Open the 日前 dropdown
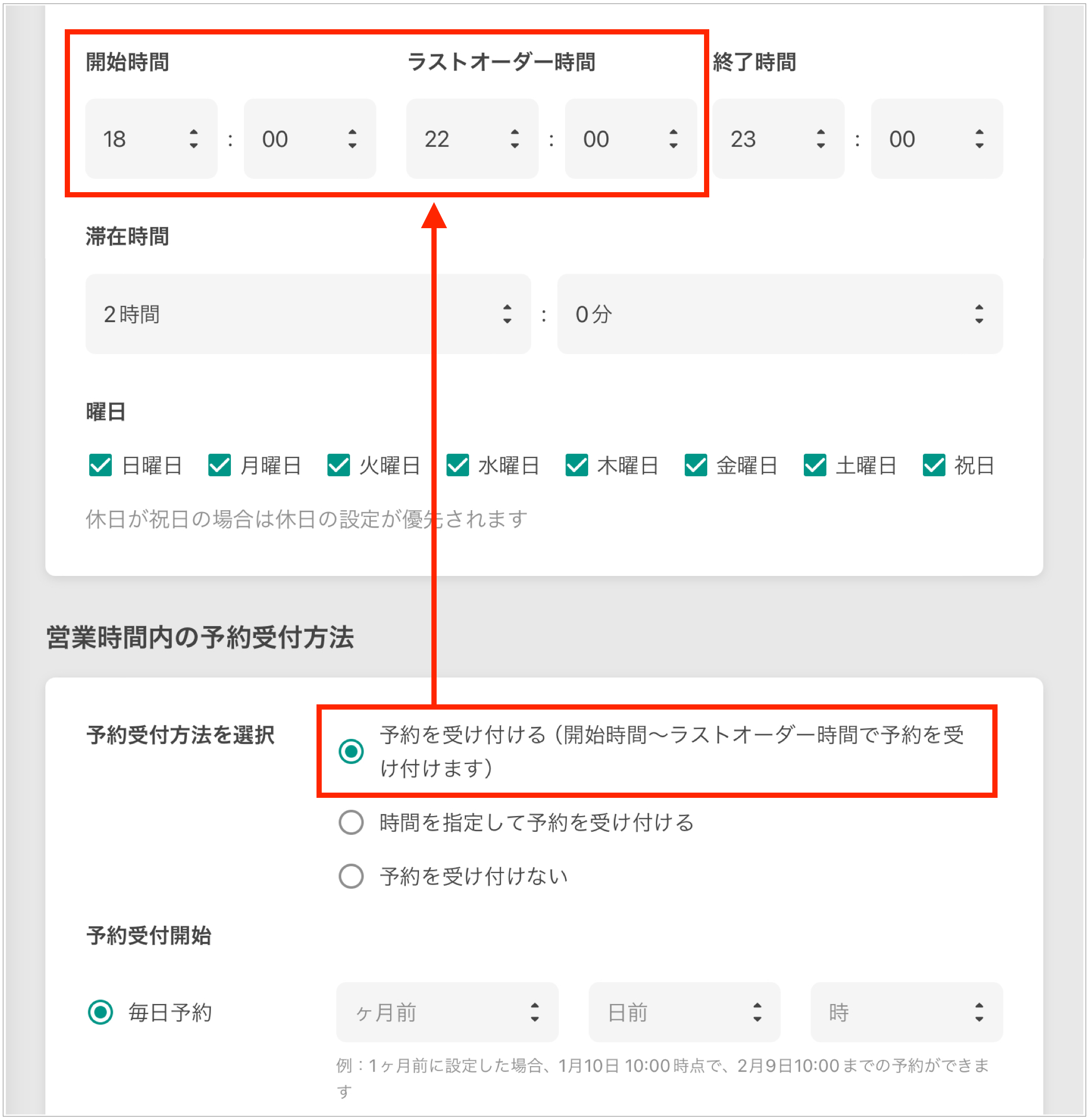The height and width of the screenshot is (1120, 1090). point(685,1012)
